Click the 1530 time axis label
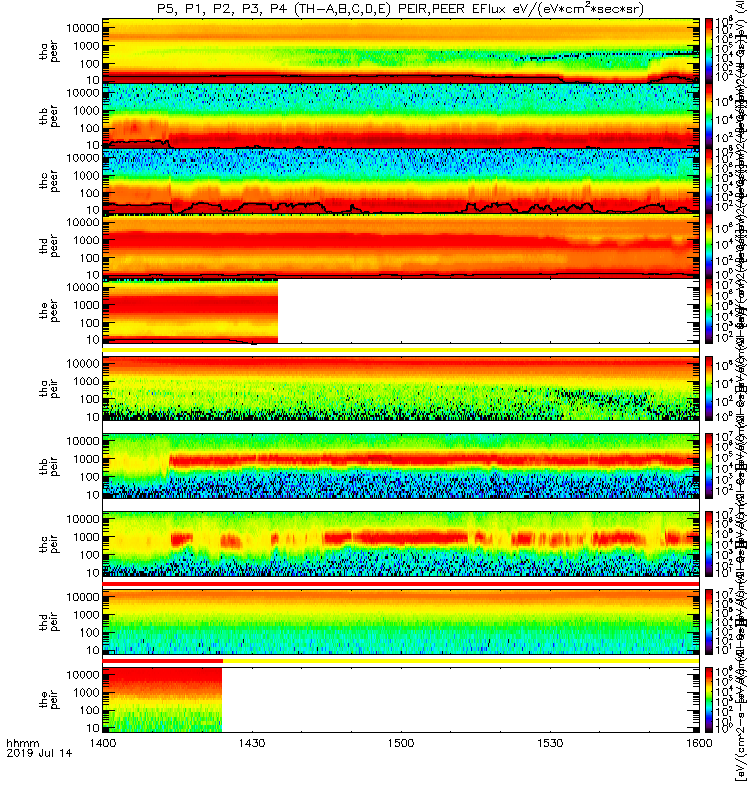The image size is (750, 800). point(550,743)
